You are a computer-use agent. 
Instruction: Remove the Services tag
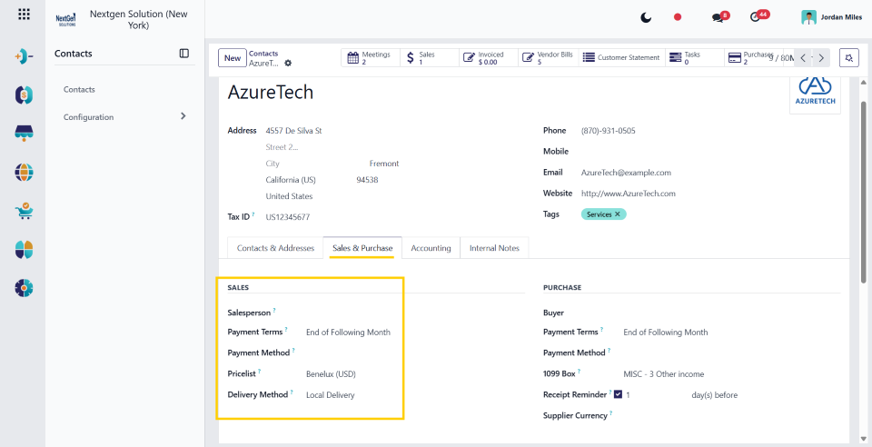click(x=617, y=215)
